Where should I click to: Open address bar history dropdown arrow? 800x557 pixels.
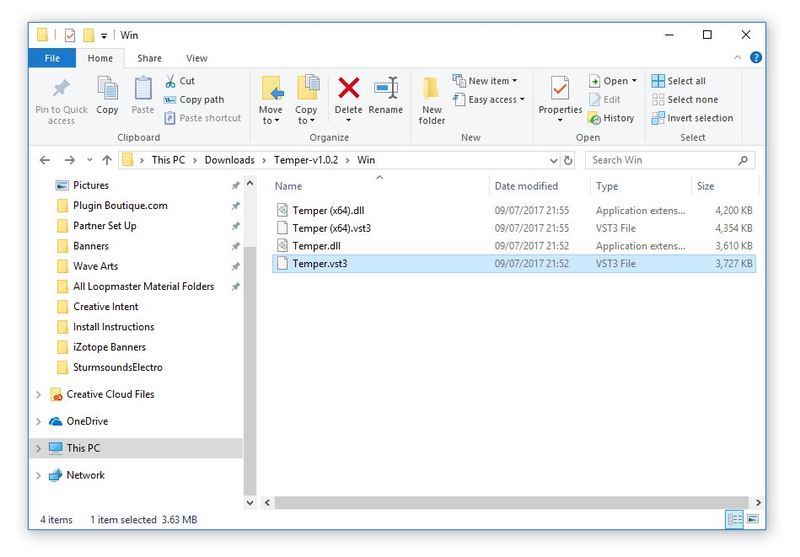pos(554,160)
